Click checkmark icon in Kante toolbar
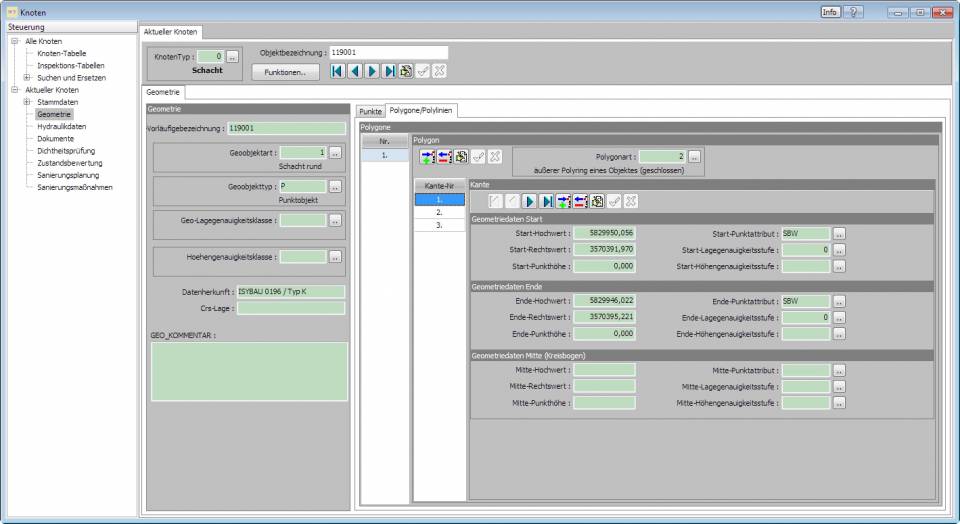 pyautogui.click(x=614, y=201)
